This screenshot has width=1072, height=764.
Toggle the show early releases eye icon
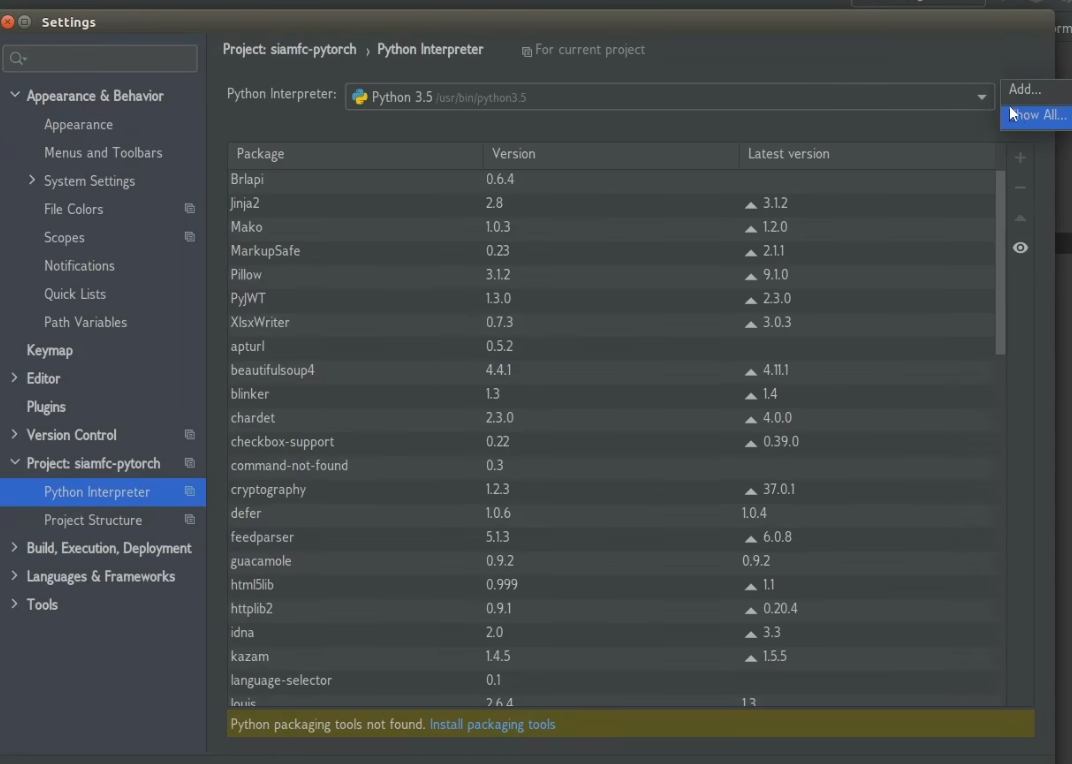coord(1020,248)
